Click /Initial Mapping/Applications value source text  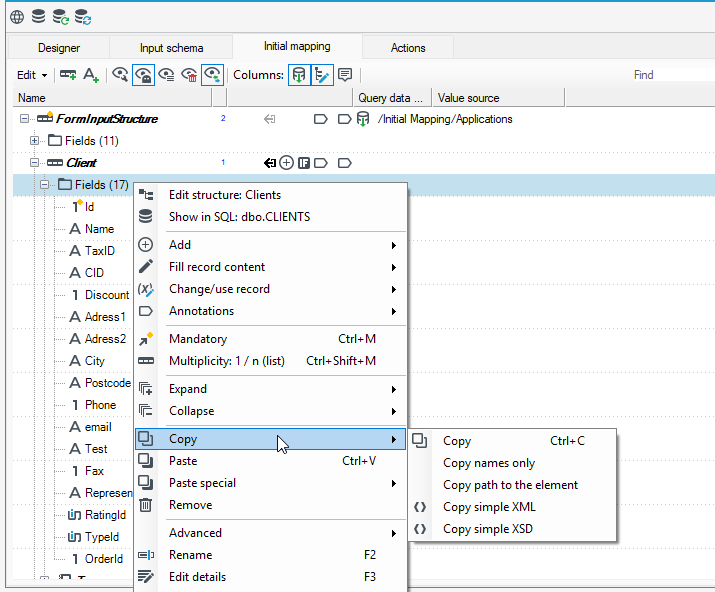445,119
